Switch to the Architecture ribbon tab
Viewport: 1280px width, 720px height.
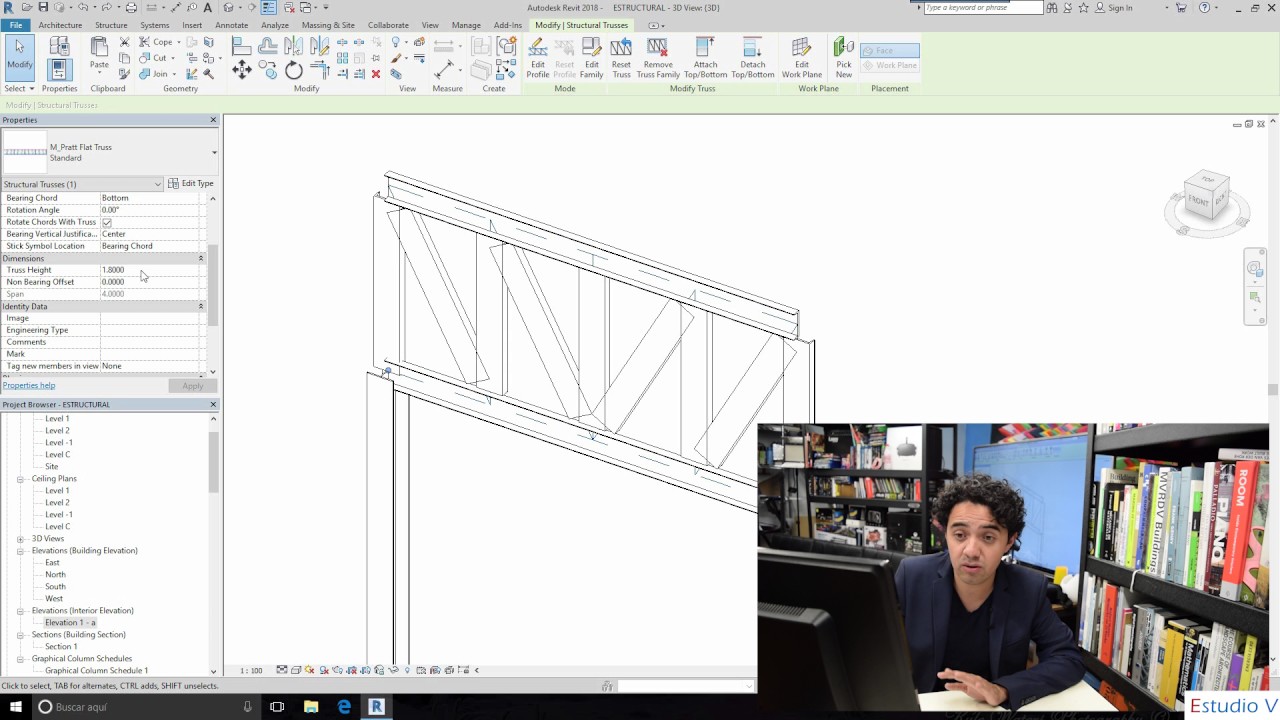tap(60, 25)
